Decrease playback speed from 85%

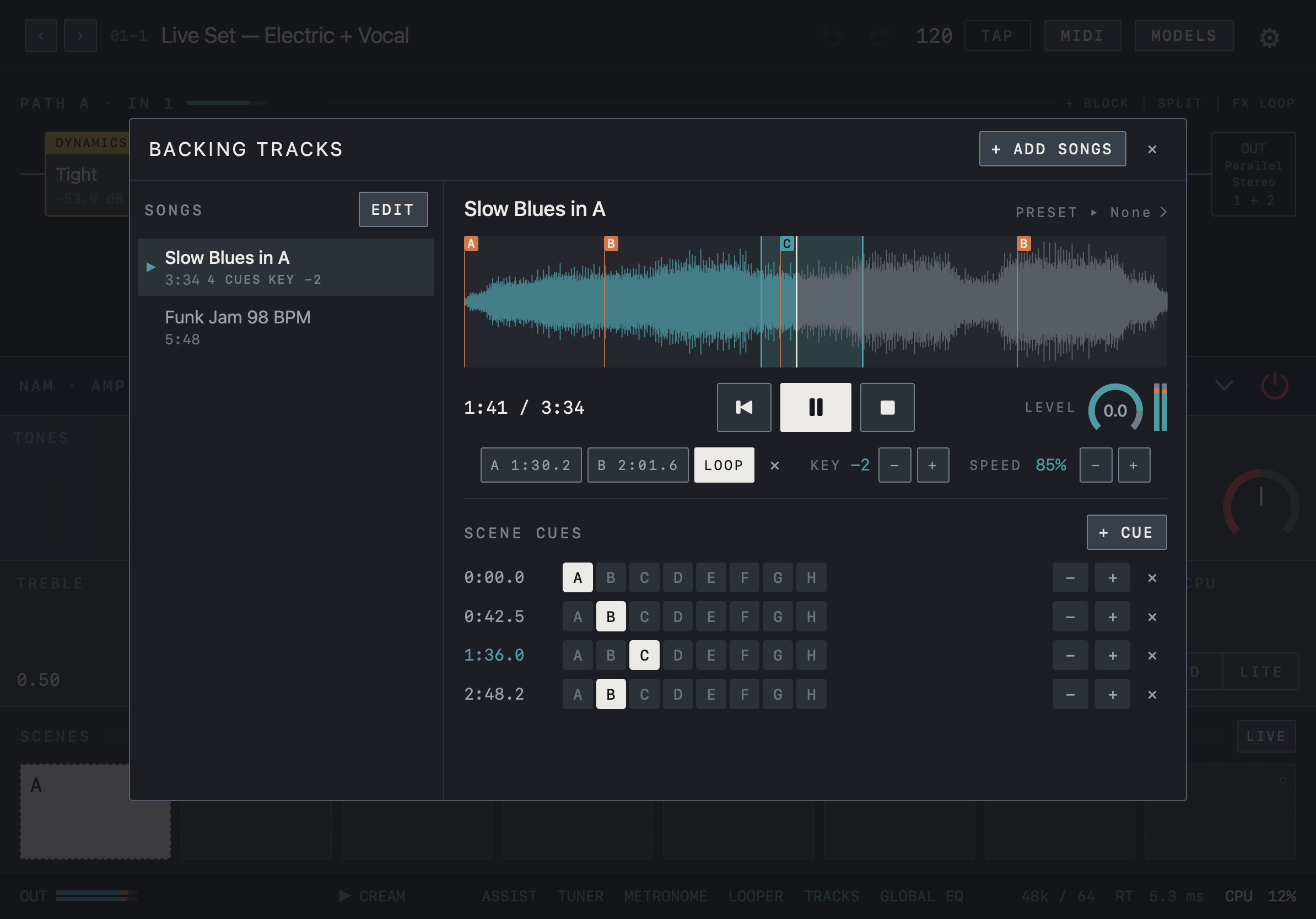[1096, 465]
